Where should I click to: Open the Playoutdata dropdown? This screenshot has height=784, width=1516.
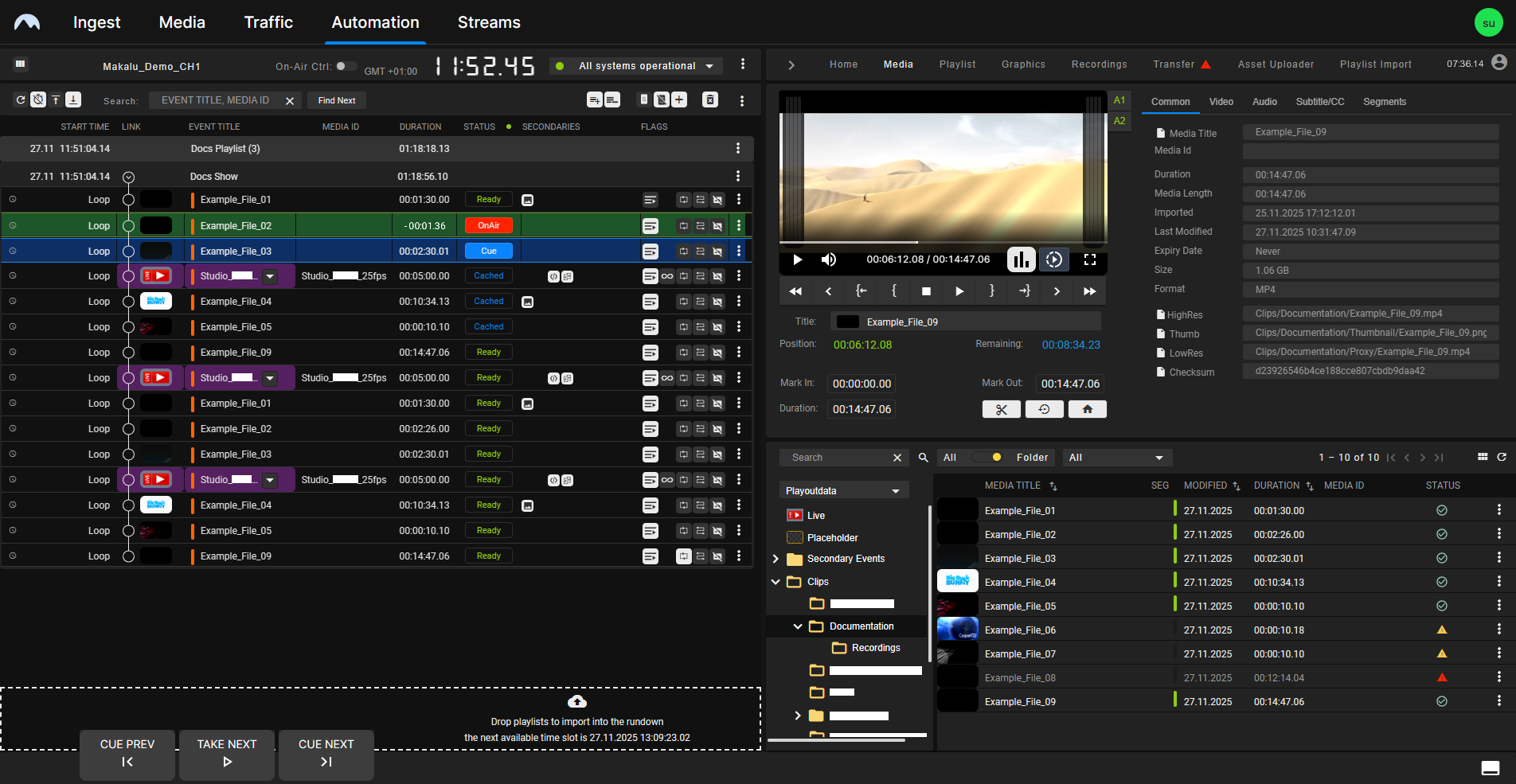[842, 491]
